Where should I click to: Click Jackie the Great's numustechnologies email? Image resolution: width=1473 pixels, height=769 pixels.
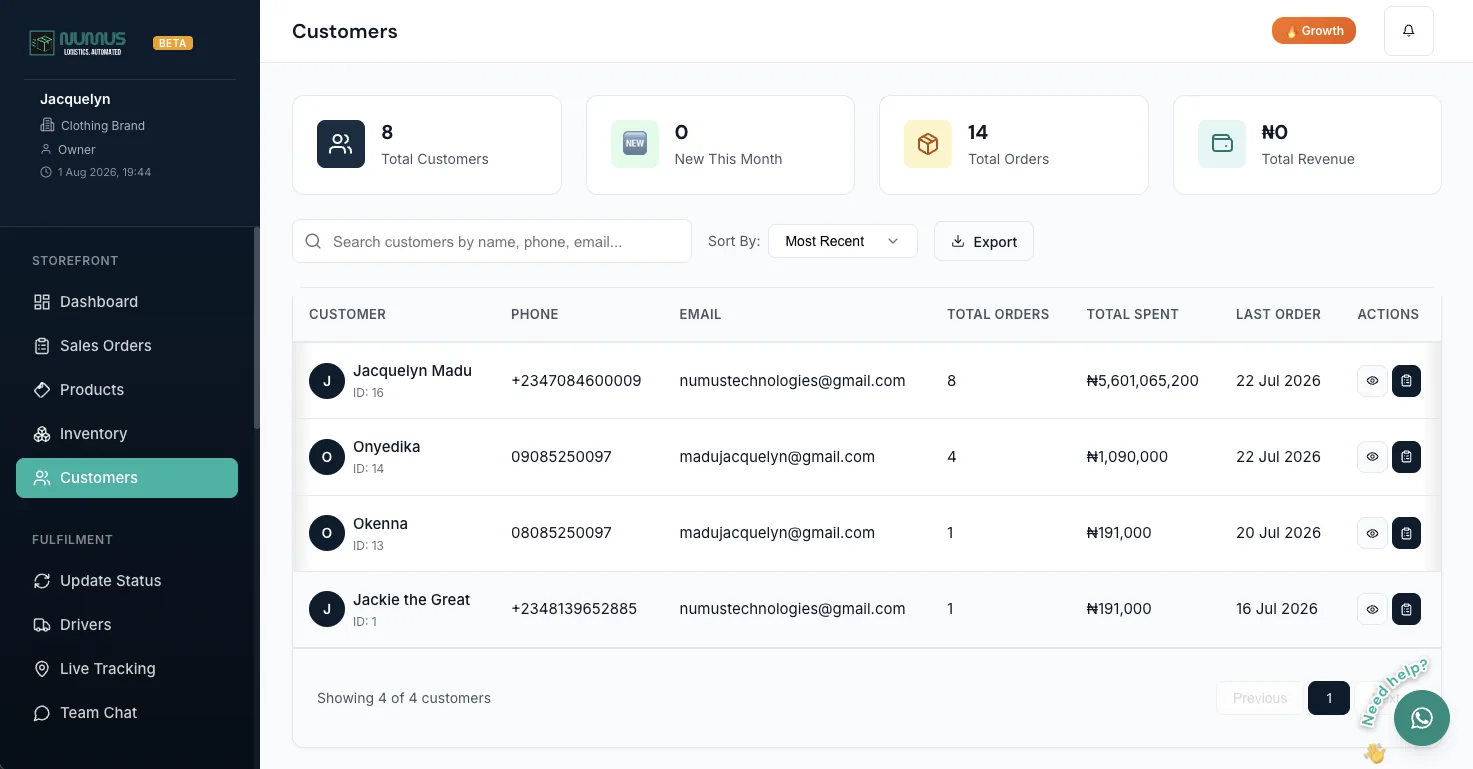click(792, 609)
